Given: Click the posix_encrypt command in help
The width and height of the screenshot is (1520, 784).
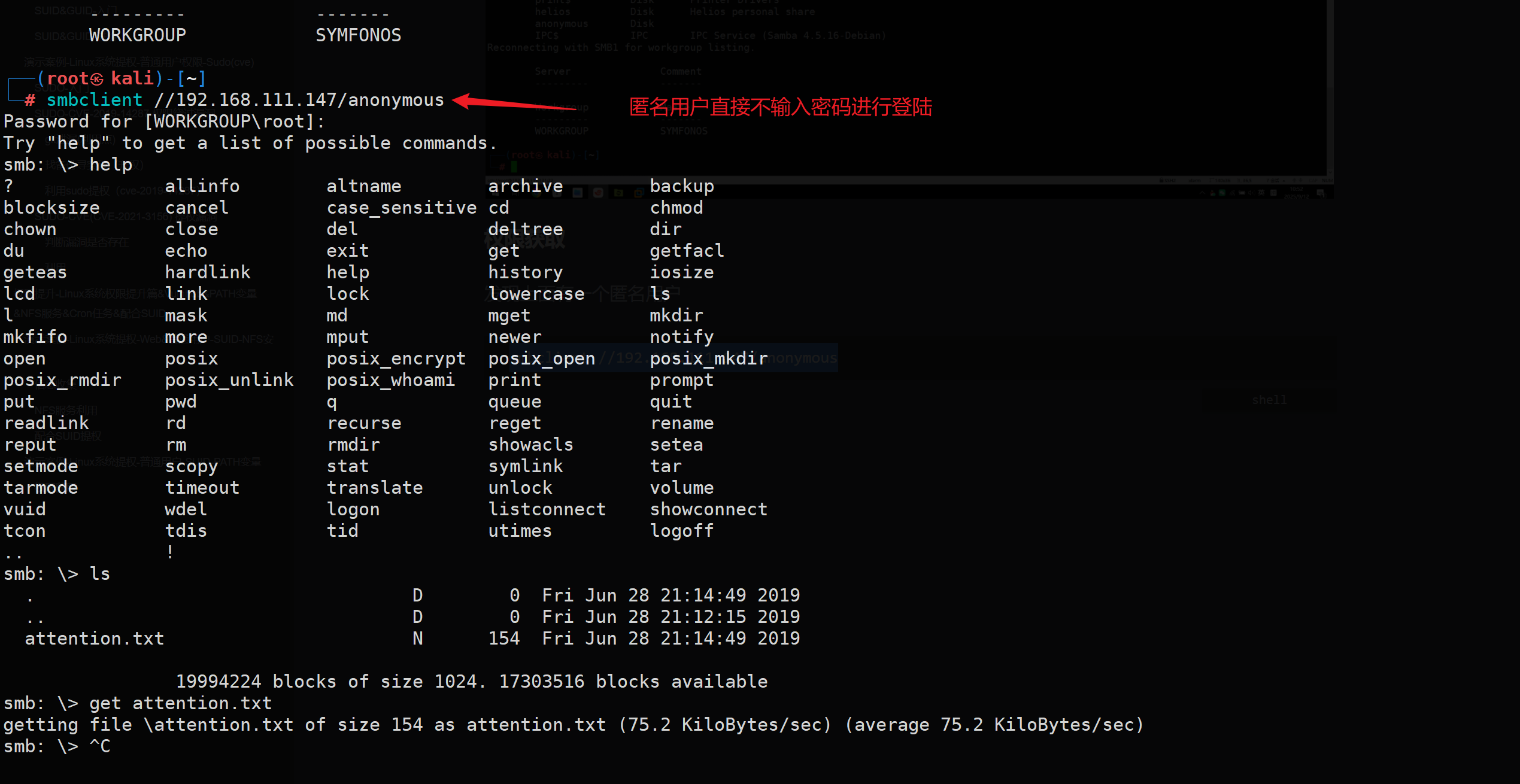Looking at the screenshot, I should click(396, 358).
